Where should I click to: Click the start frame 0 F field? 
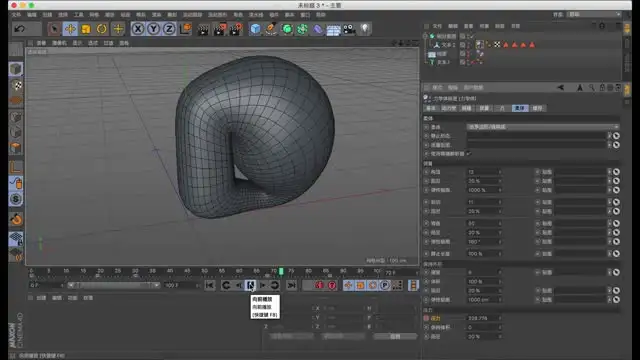point(47,285)
